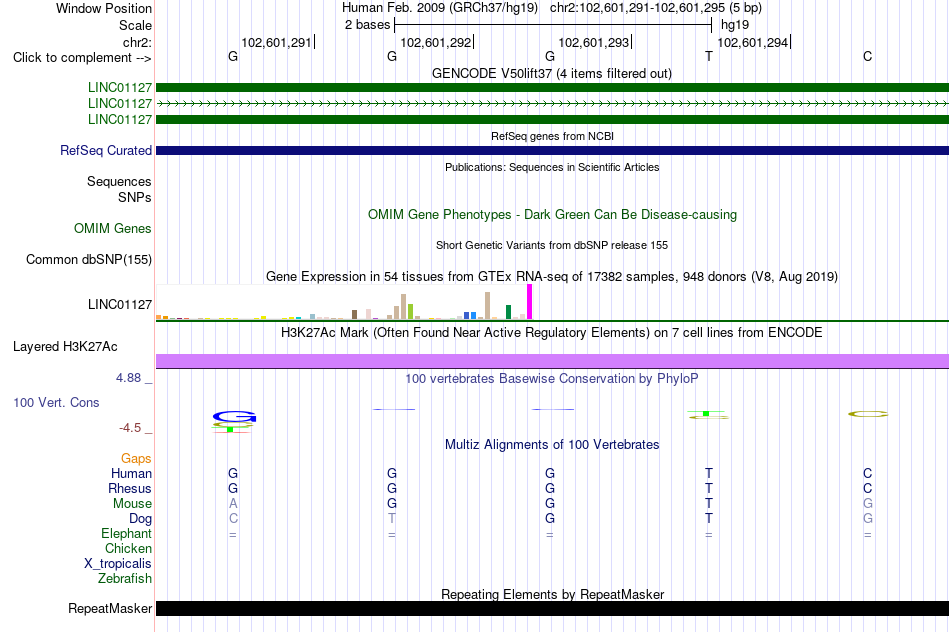
Task: Click the OMIM Genes label
Action: 113,228
